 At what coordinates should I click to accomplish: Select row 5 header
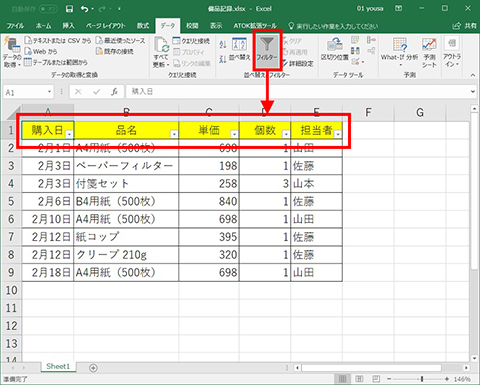pyautogui.click(x=11, y=201)
